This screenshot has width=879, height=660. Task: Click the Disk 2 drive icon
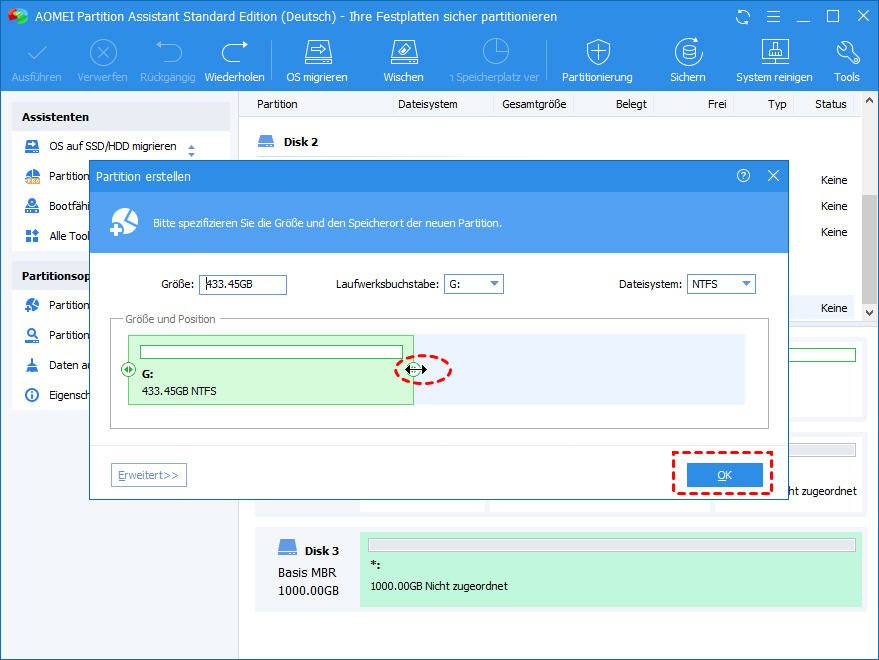266,141
